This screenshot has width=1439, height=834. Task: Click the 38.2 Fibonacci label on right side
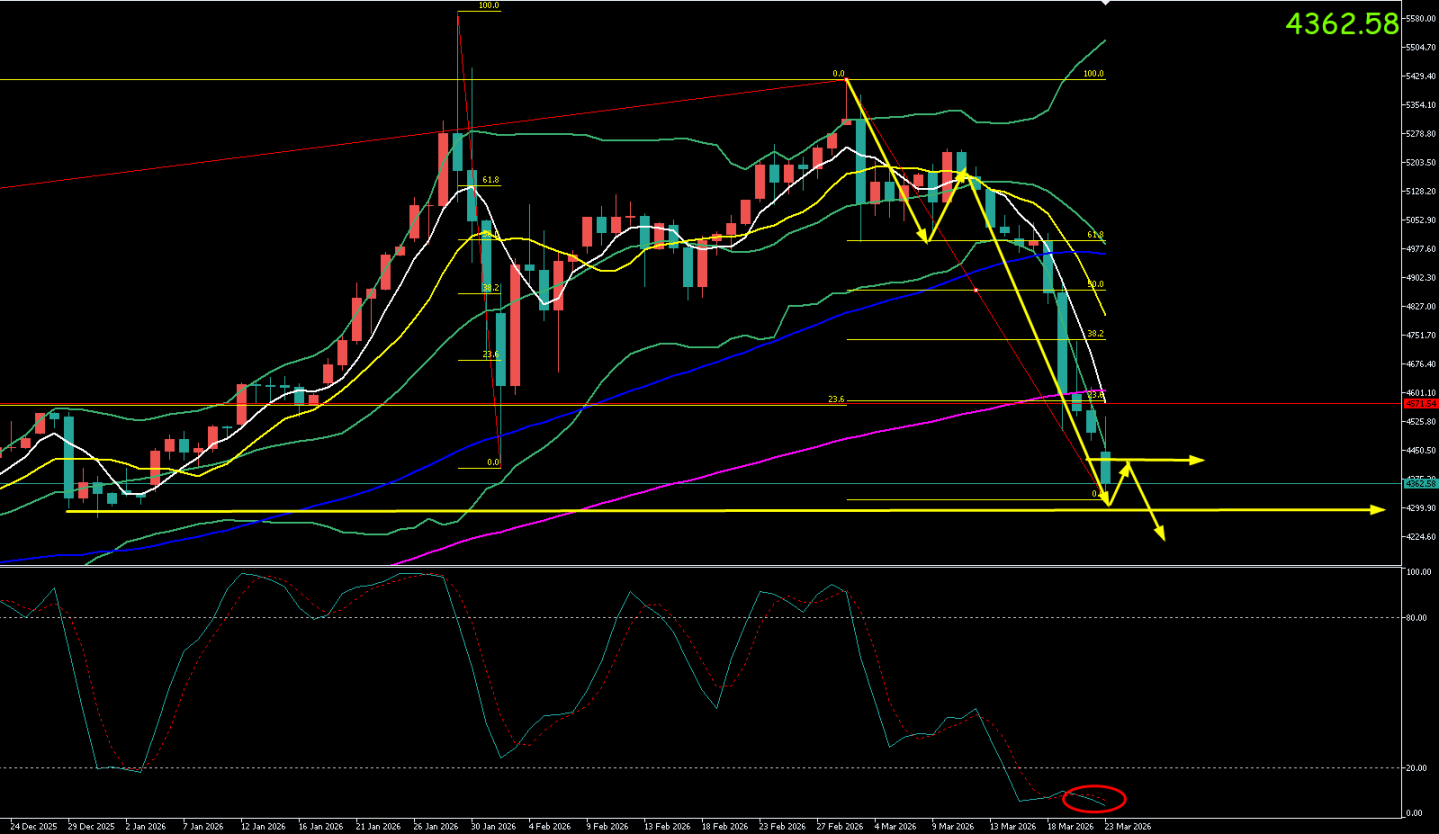1095,334
